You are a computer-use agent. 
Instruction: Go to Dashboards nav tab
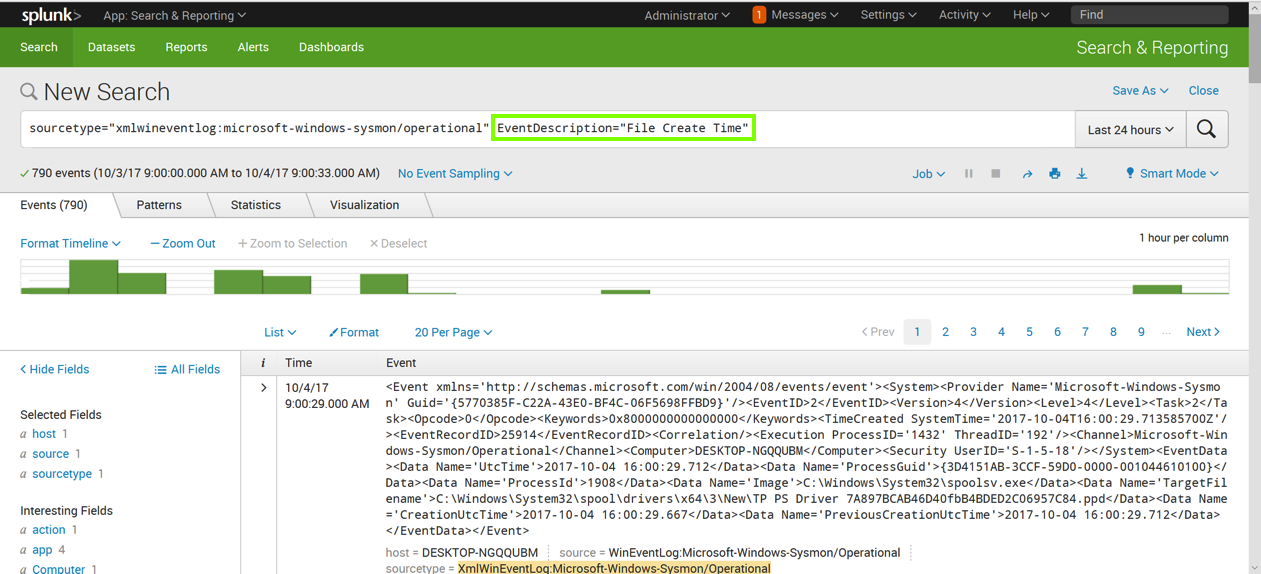[331, 47]
